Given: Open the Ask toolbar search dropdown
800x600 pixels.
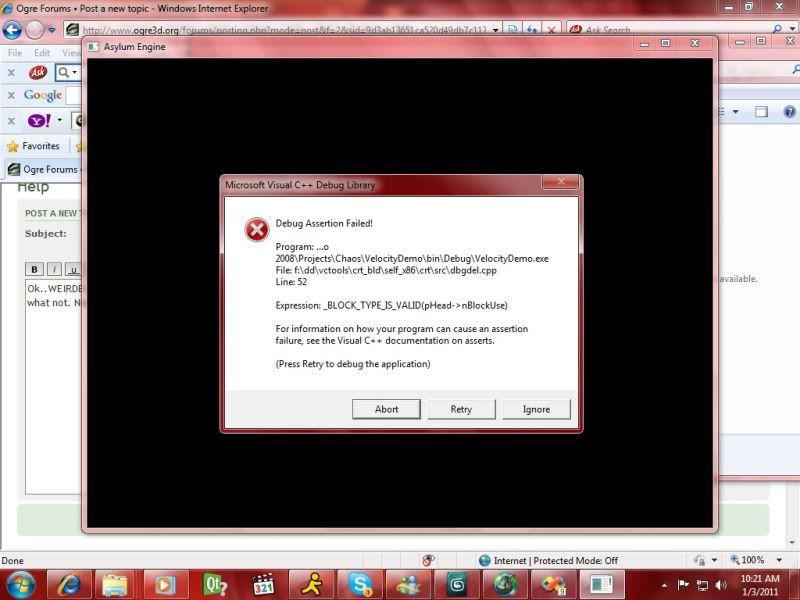Looking at the screenshot, I should 75,72.
